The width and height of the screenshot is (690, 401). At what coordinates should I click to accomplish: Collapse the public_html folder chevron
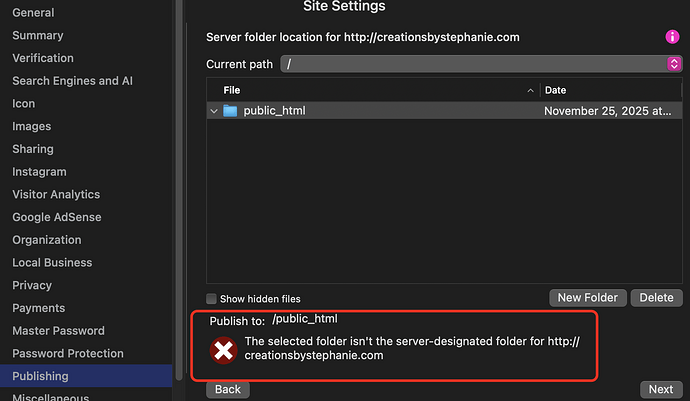pos(214,111)
